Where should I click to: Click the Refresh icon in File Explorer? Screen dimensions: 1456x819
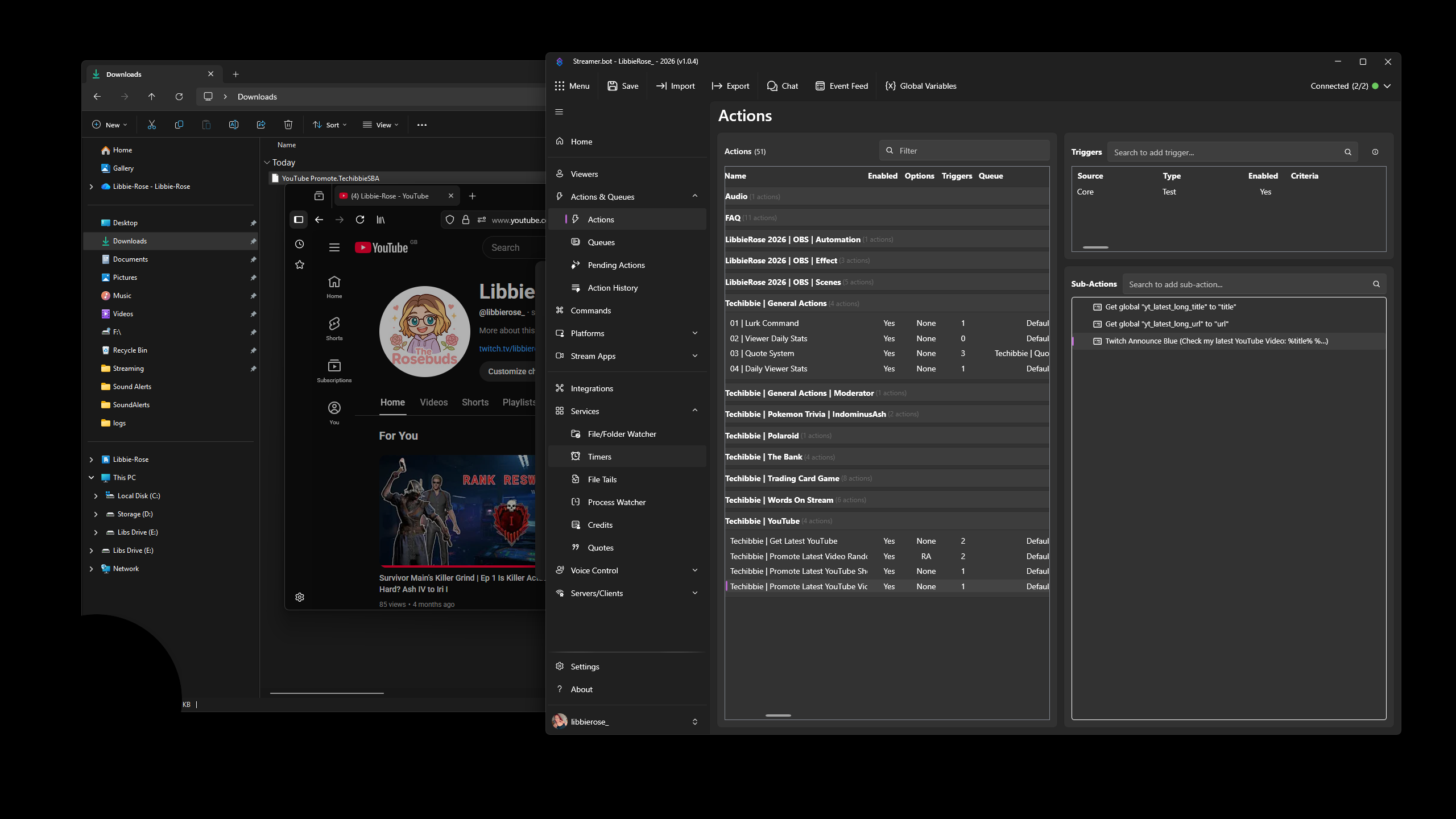[179, 97]
